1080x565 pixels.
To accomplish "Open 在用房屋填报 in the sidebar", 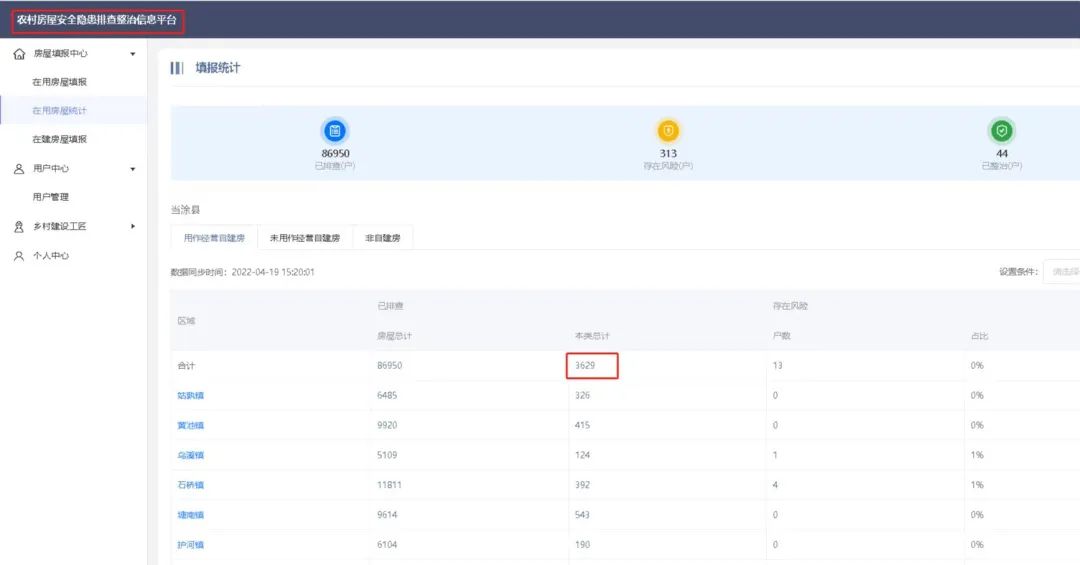I will point(59,82).
